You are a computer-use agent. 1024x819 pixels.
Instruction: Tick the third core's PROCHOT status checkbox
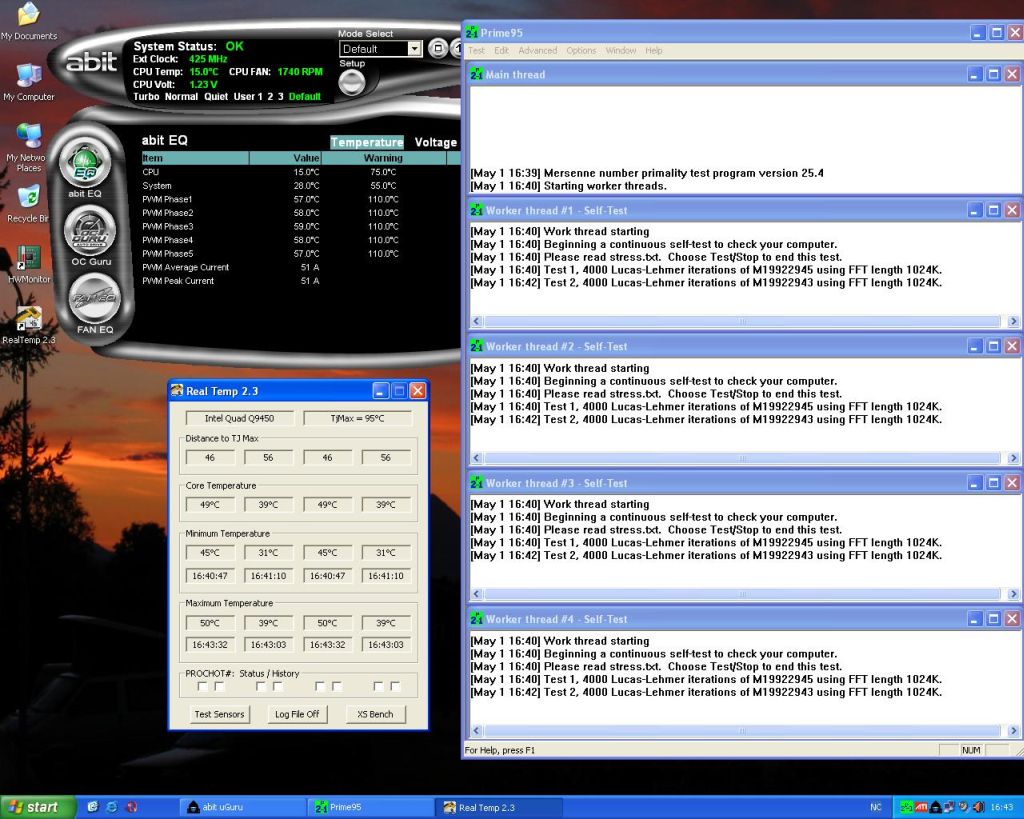[x=320, y=686]
